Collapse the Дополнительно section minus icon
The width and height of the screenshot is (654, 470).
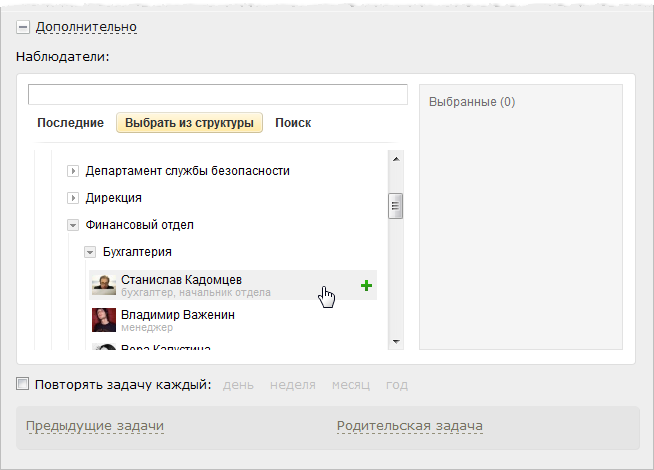point(23,27)
